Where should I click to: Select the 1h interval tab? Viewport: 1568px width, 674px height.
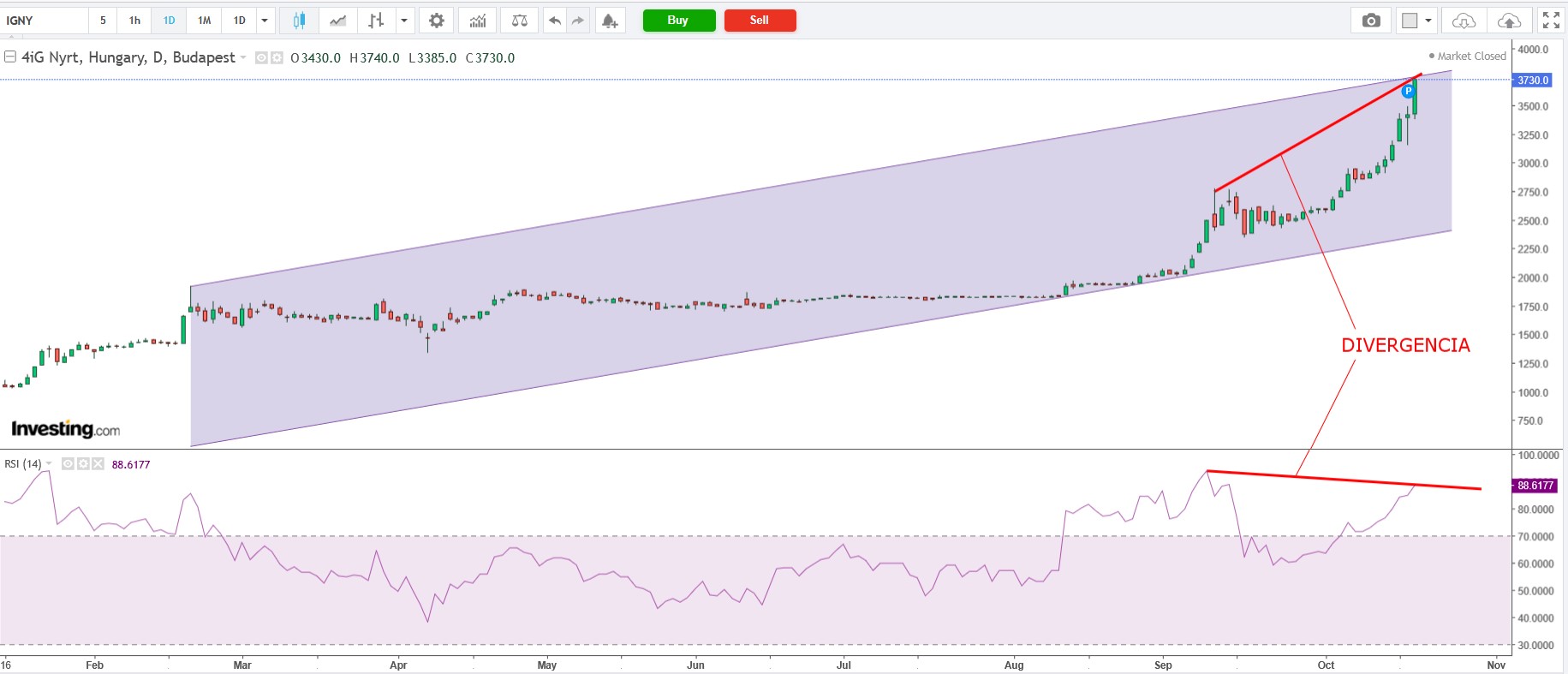coord(134,21)
